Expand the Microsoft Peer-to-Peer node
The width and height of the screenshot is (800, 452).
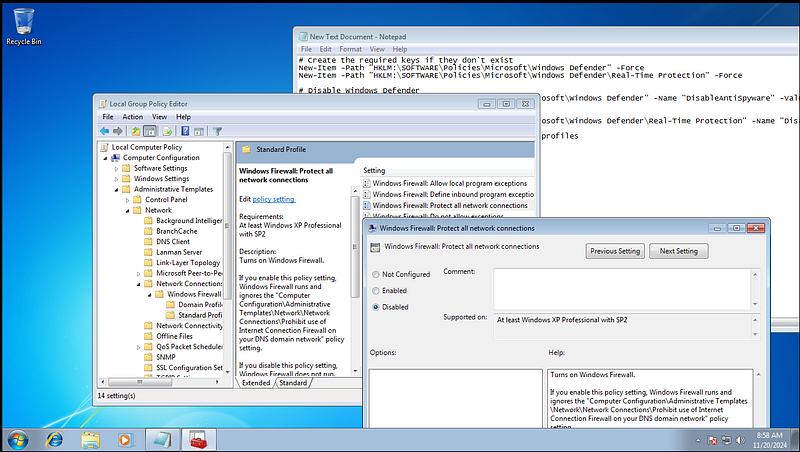click(138, 274)
